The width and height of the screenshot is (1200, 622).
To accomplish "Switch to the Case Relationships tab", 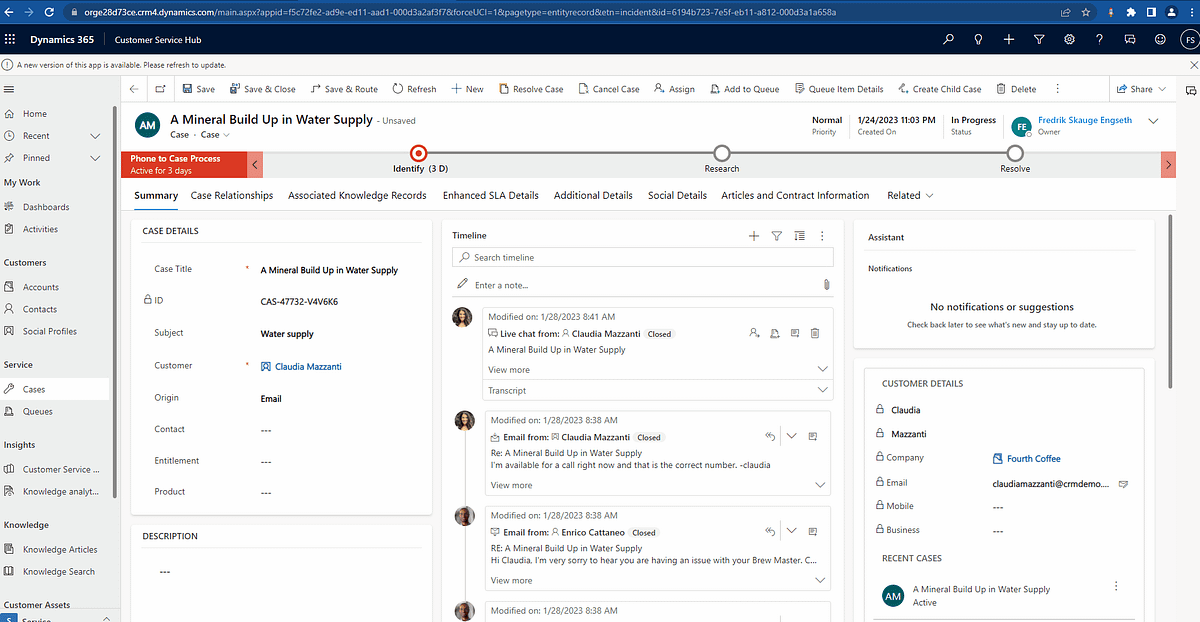I will [x=231, y=195].
